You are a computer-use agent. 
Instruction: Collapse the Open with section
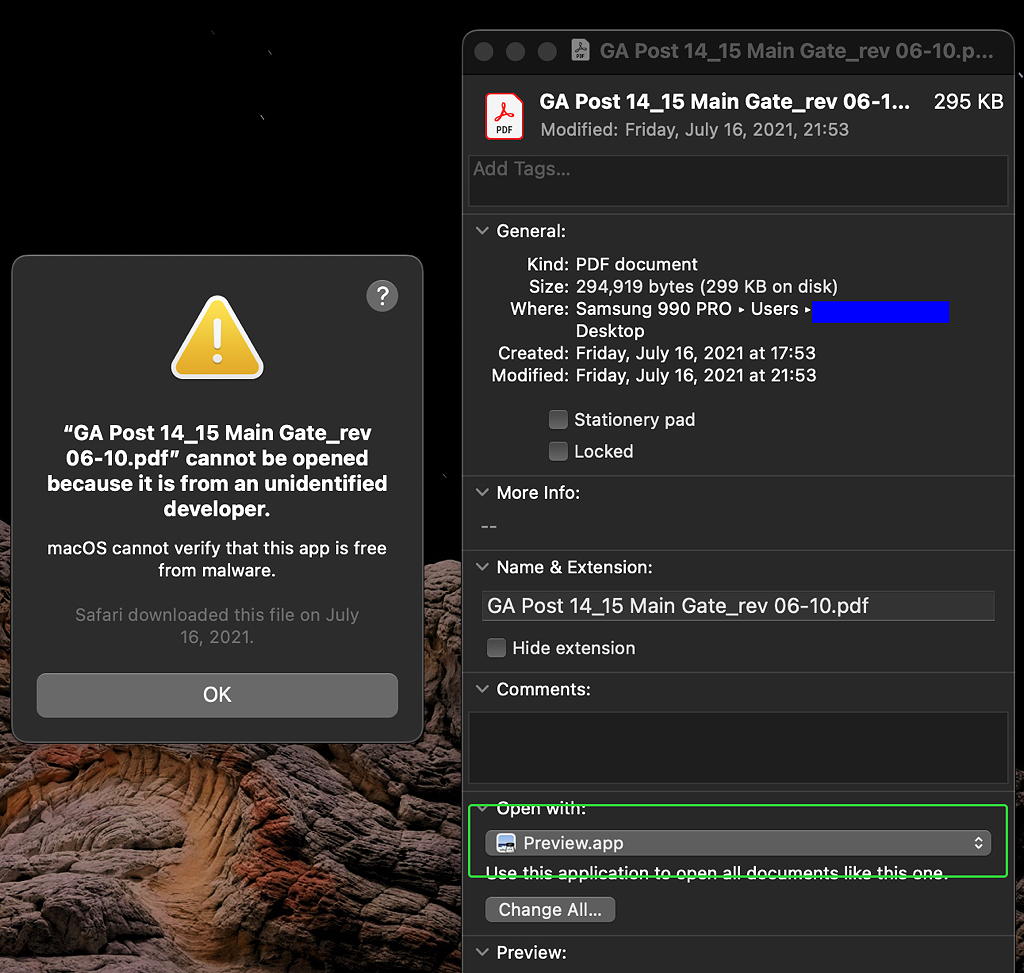[482, 808]
